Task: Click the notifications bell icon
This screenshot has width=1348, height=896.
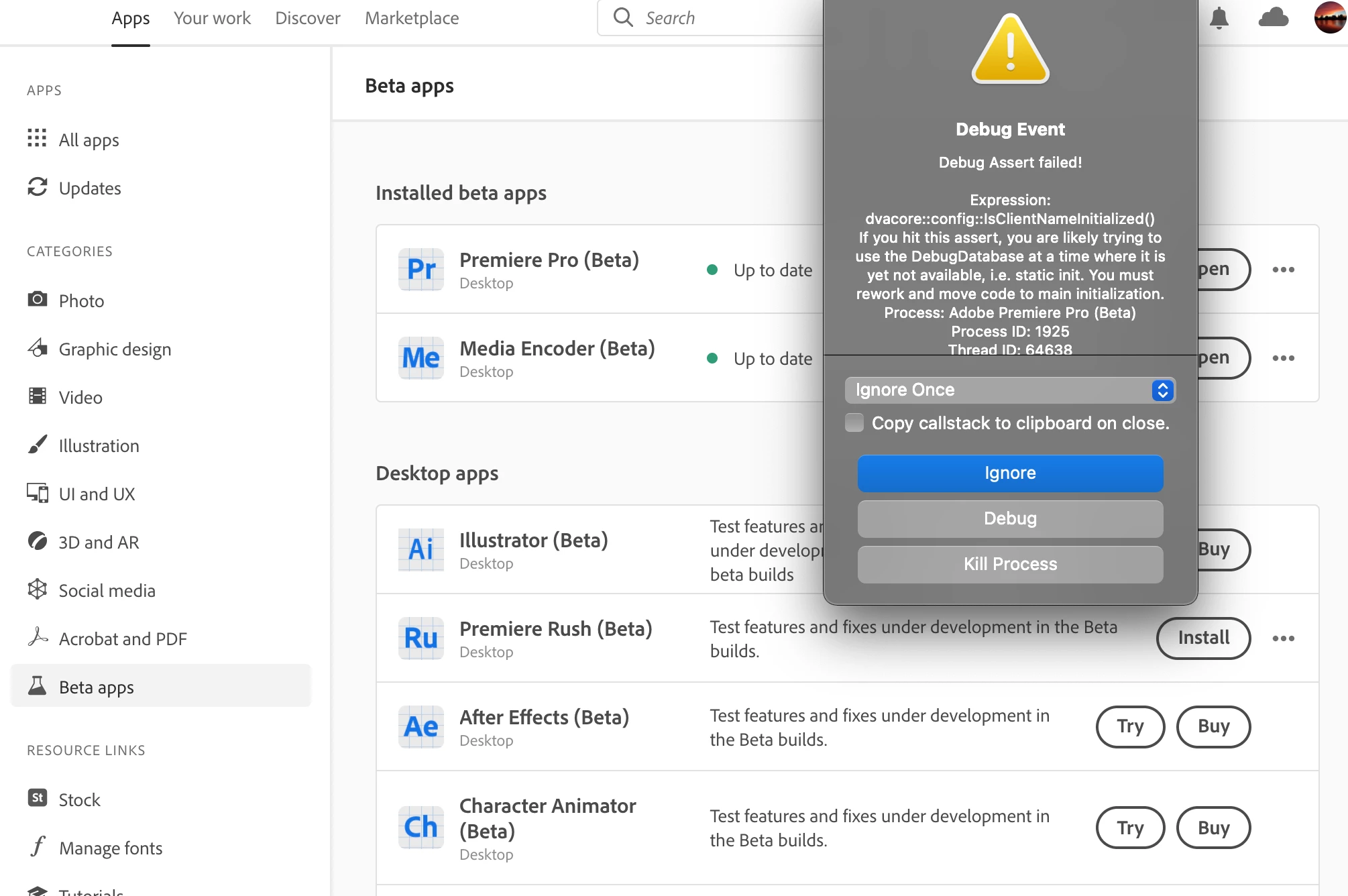Action: (x=1219, y=18)
